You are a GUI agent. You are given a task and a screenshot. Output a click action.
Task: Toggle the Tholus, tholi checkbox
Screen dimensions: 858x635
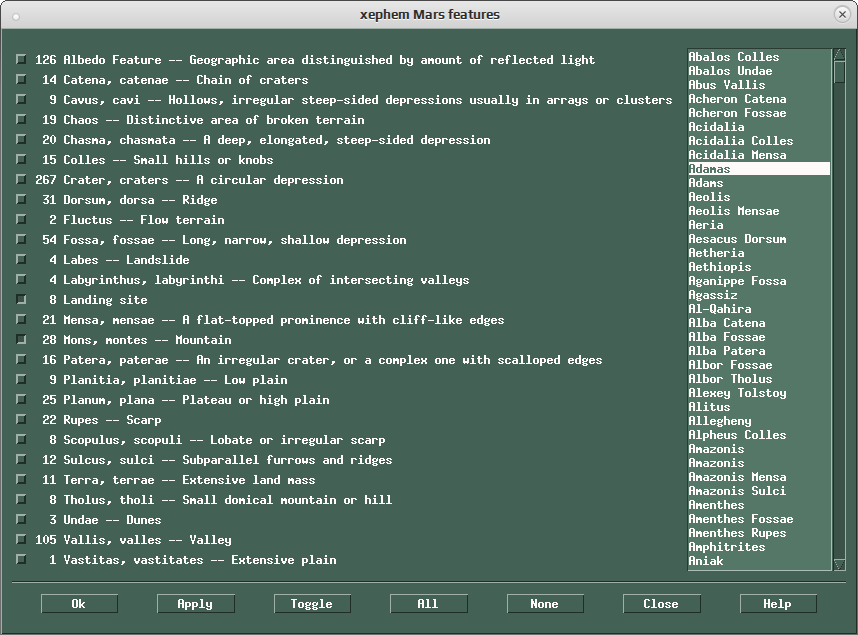(21, 499)
